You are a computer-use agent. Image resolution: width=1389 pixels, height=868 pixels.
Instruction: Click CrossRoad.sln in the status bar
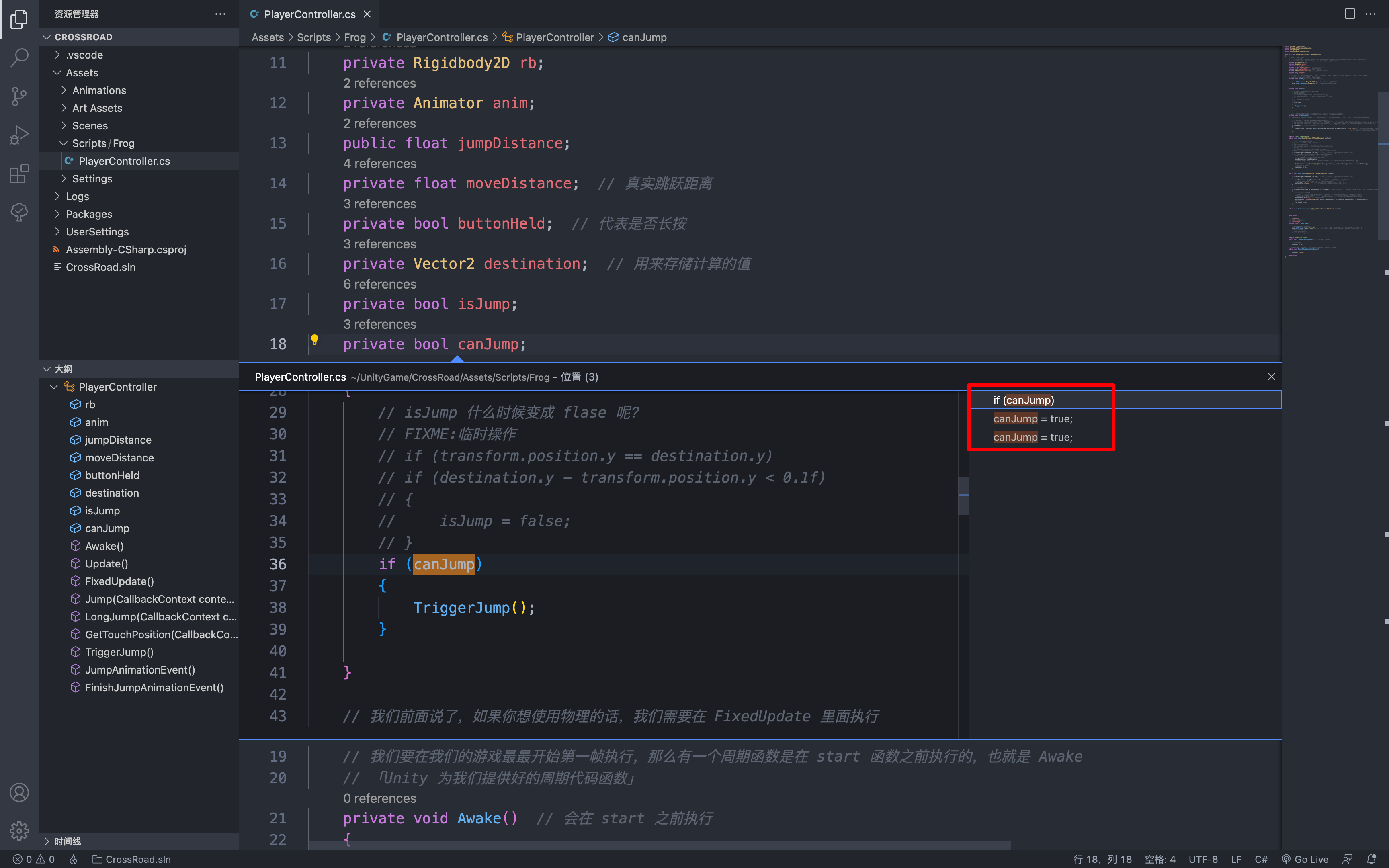click(131, 859)
